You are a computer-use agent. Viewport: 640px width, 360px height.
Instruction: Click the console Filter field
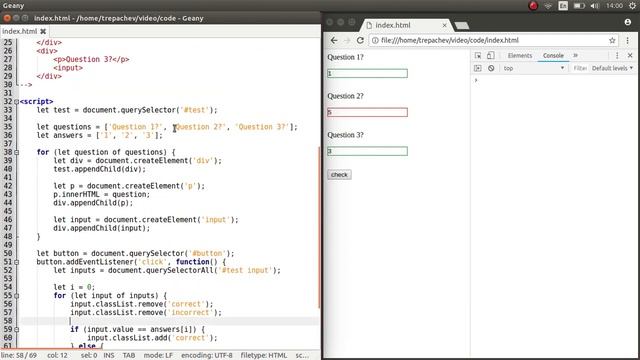point(580,68)
